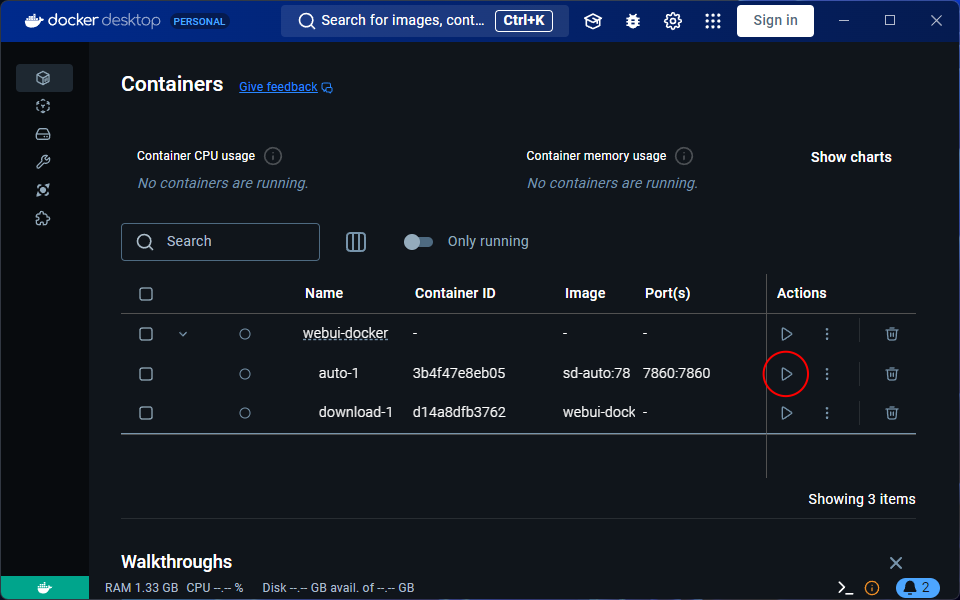This screenshot has width=960, height=600.
Task: Show info about Container CPU usage
Action: (273, 156)
